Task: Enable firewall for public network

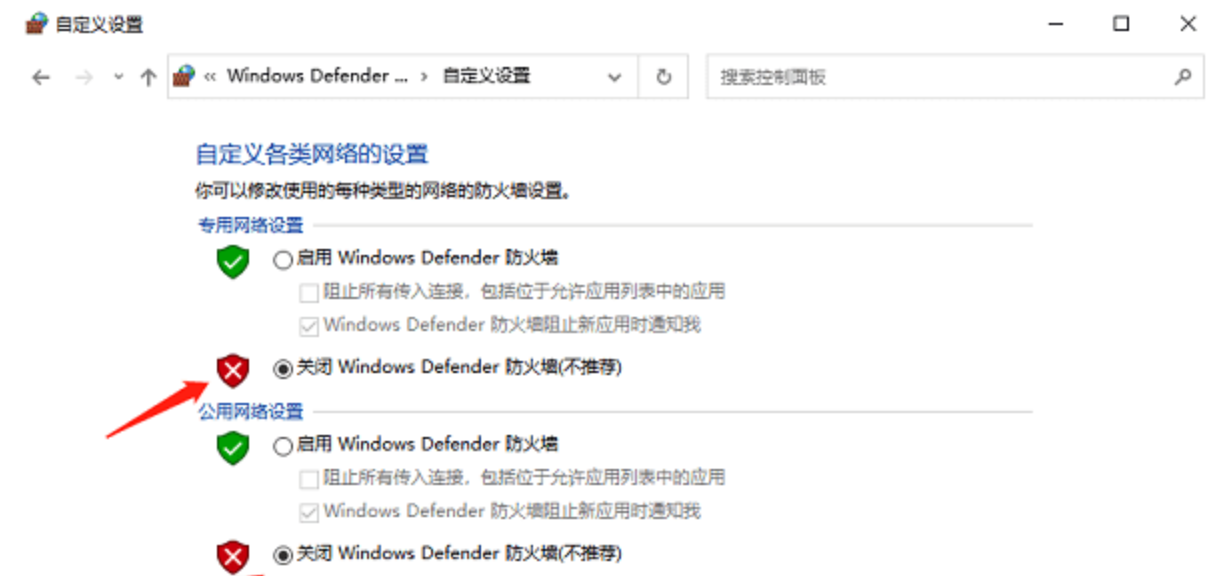Action: click(283, 446)
